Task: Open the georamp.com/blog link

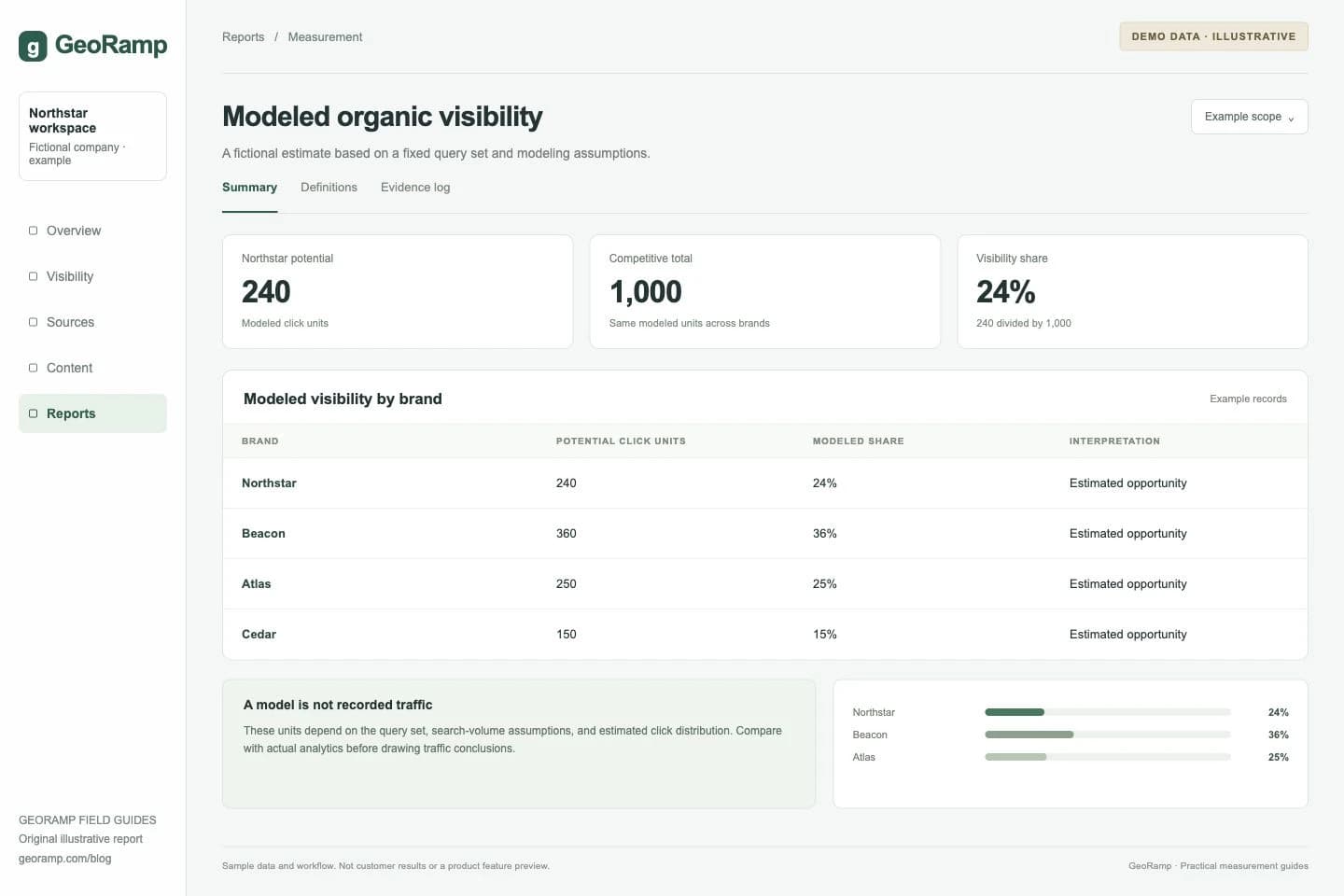Action: [64, 859]
